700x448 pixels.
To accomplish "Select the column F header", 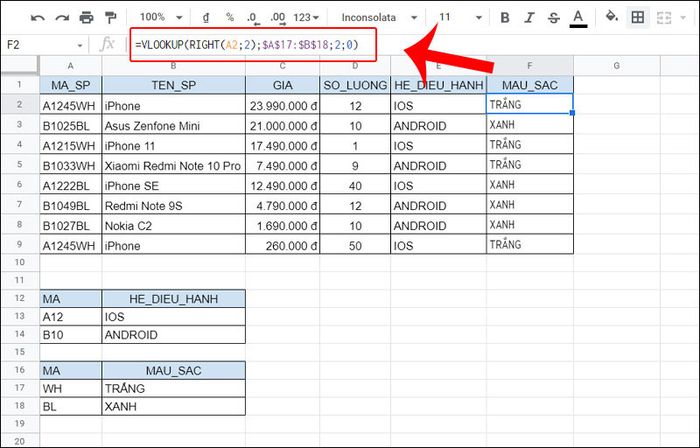I will 529,66.
